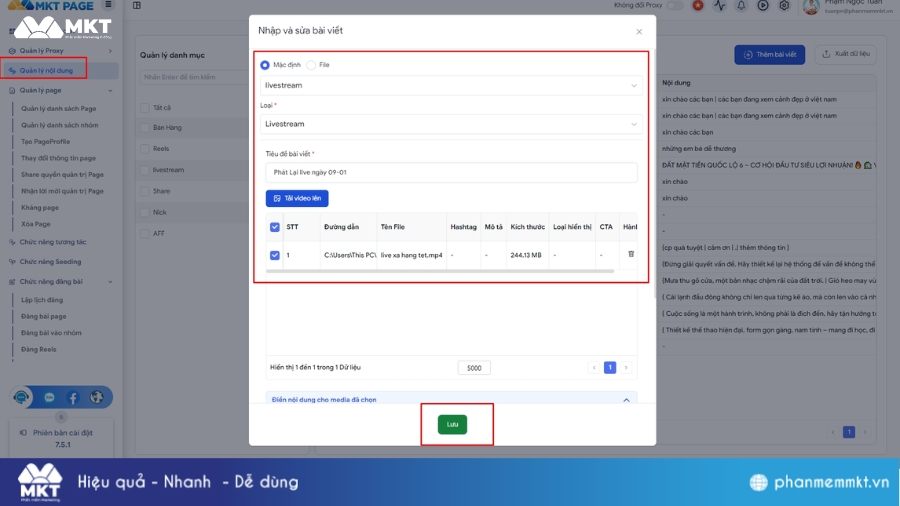This screenshot has height=506, width=900.
Task: Open the settings gear icon in header
Action: click(x=784, y=5)
